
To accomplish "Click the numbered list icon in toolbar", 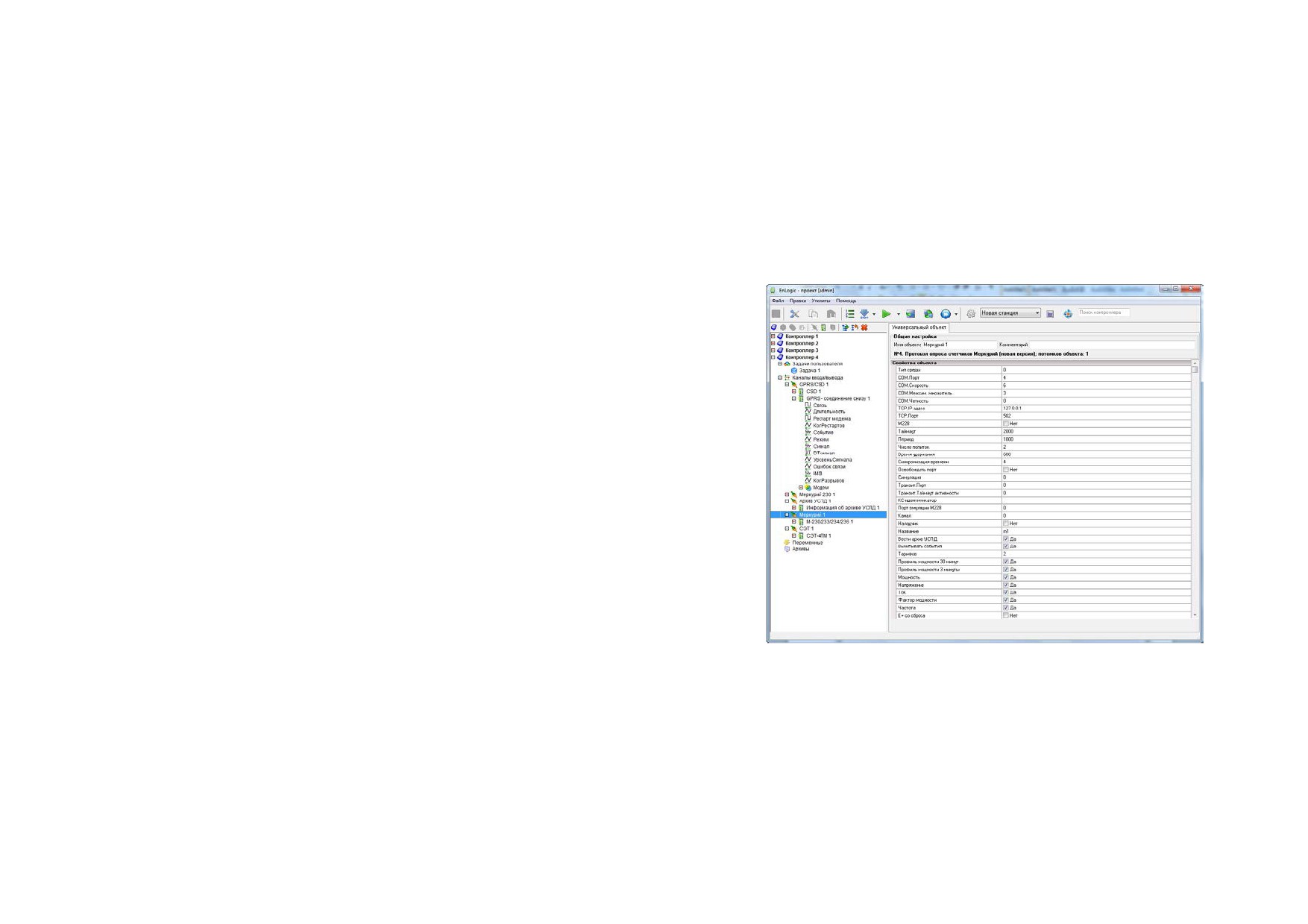I will point(849,314).
